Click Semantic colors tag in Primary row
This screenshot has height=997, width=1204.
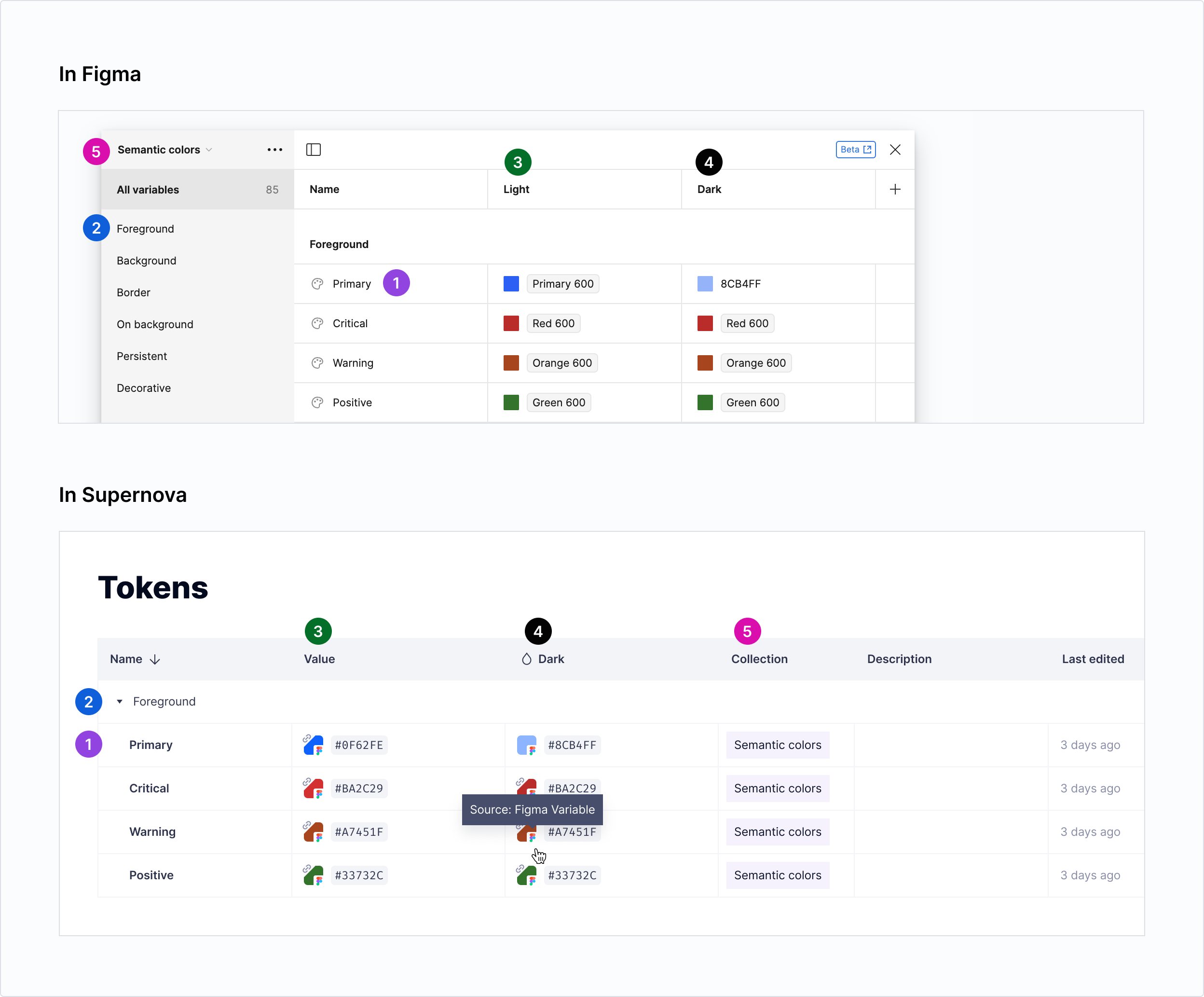click(778, 745)
